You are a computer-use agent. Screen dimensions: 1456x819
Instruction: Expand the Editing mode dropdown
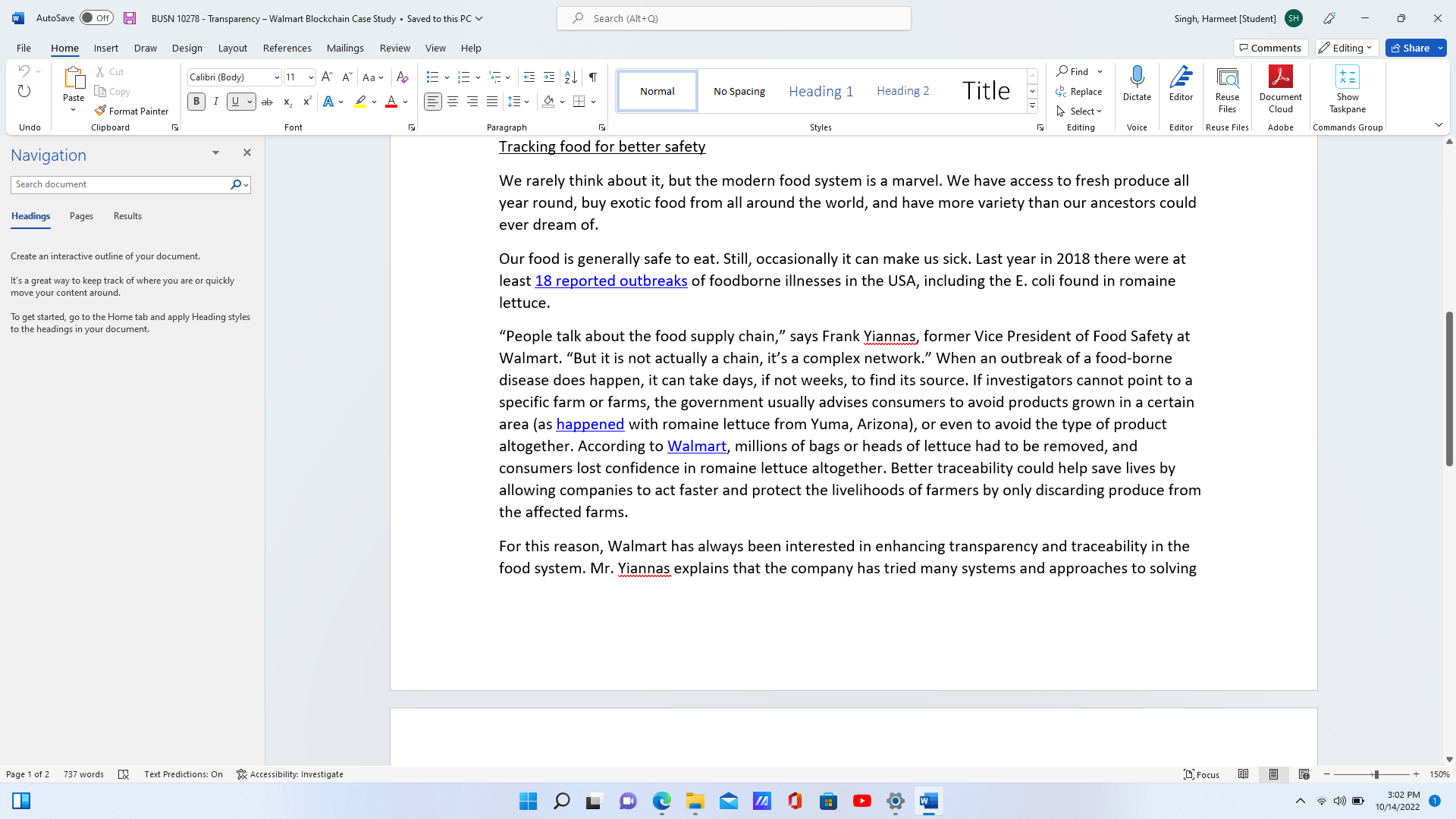click(x=1347, y=48)
